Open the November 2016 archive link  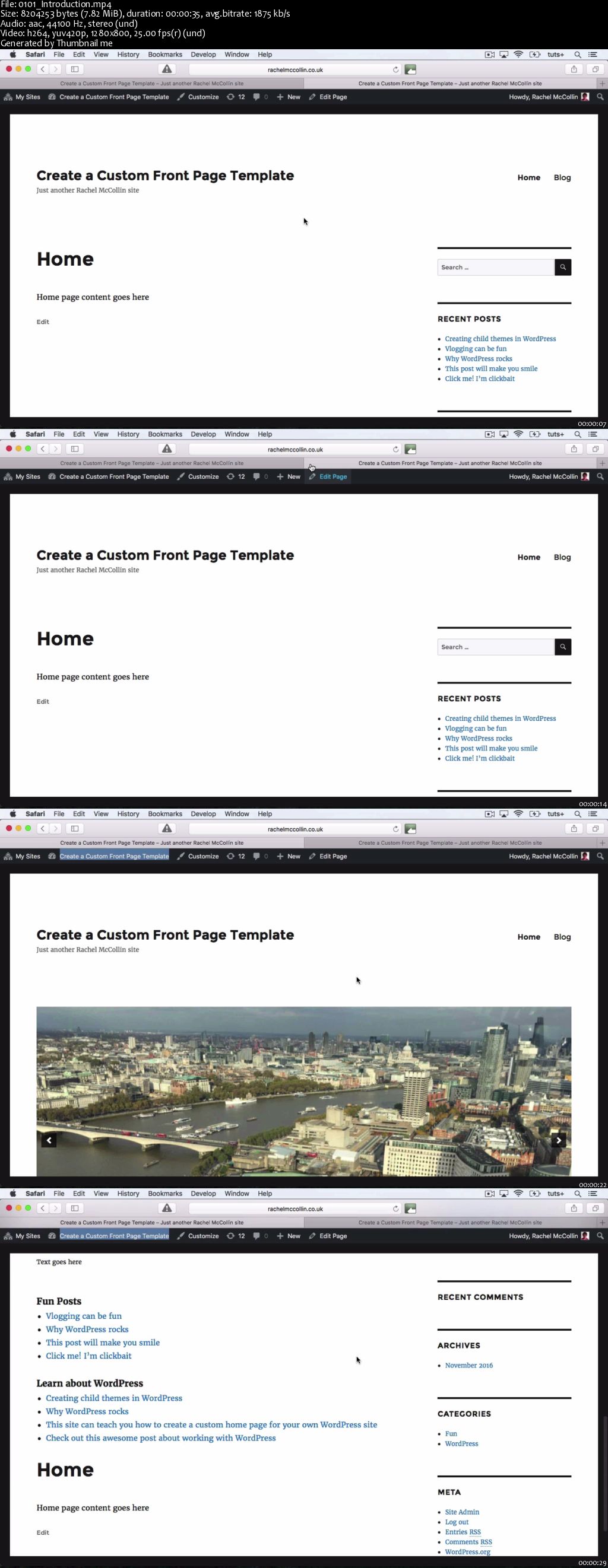(x=468, y=1365)
